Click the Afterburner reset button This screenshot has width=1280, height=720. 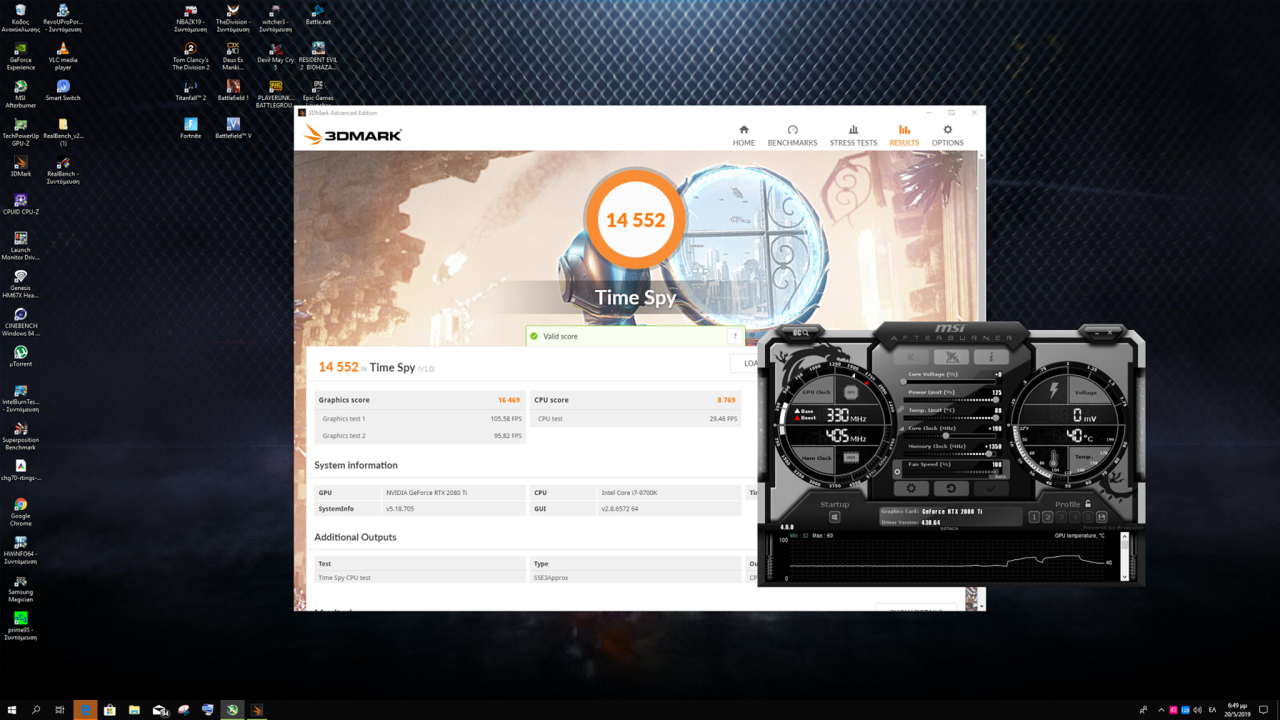coord(951,489)
